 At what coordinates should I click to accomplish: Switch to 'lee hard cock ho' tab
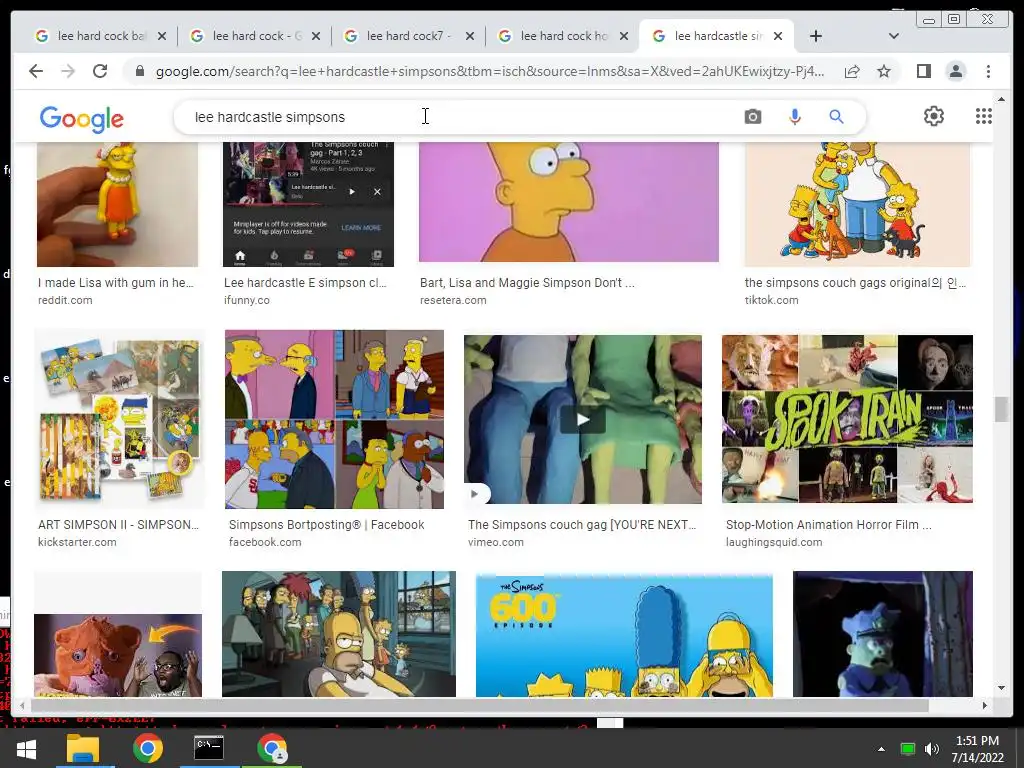tap(562, 36)
